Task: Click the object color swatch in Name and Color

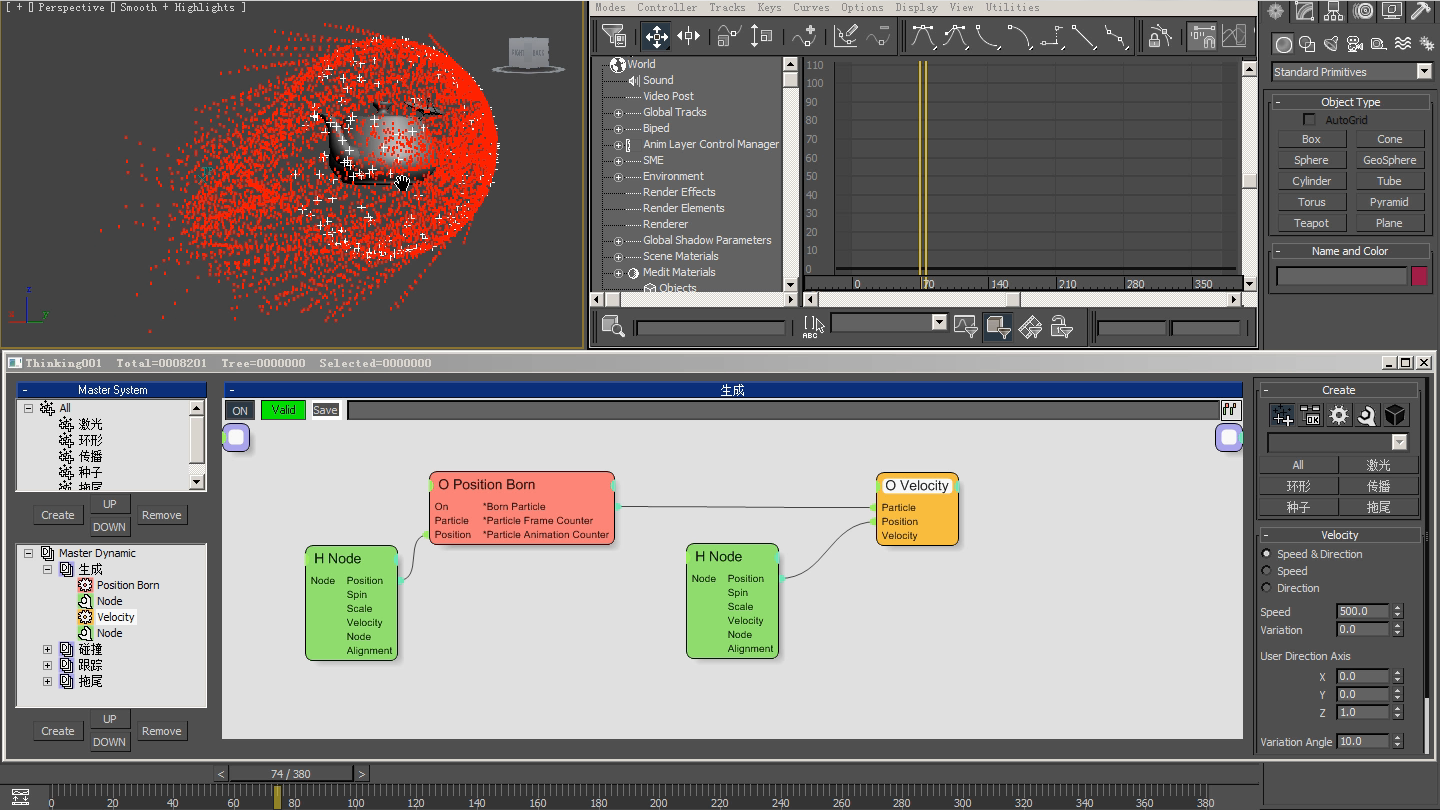Action: coord(1419,276)
